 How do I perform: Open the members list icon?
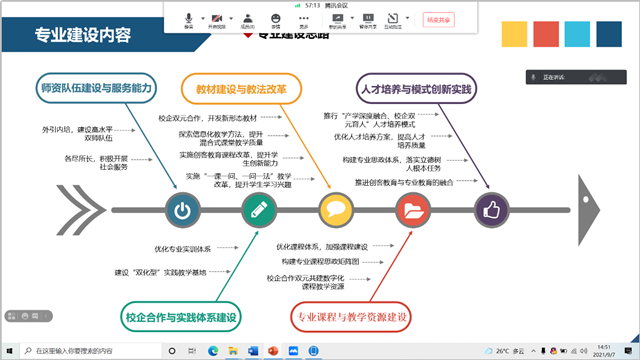(x=248, y=20)
